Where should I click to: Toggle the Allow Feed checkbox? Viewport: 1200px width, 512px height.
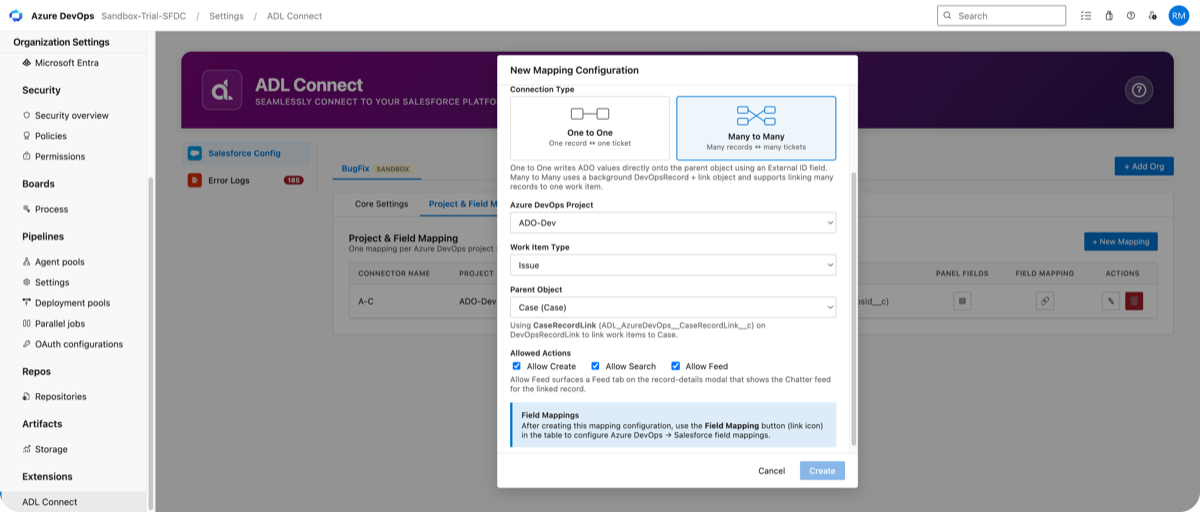675,366
